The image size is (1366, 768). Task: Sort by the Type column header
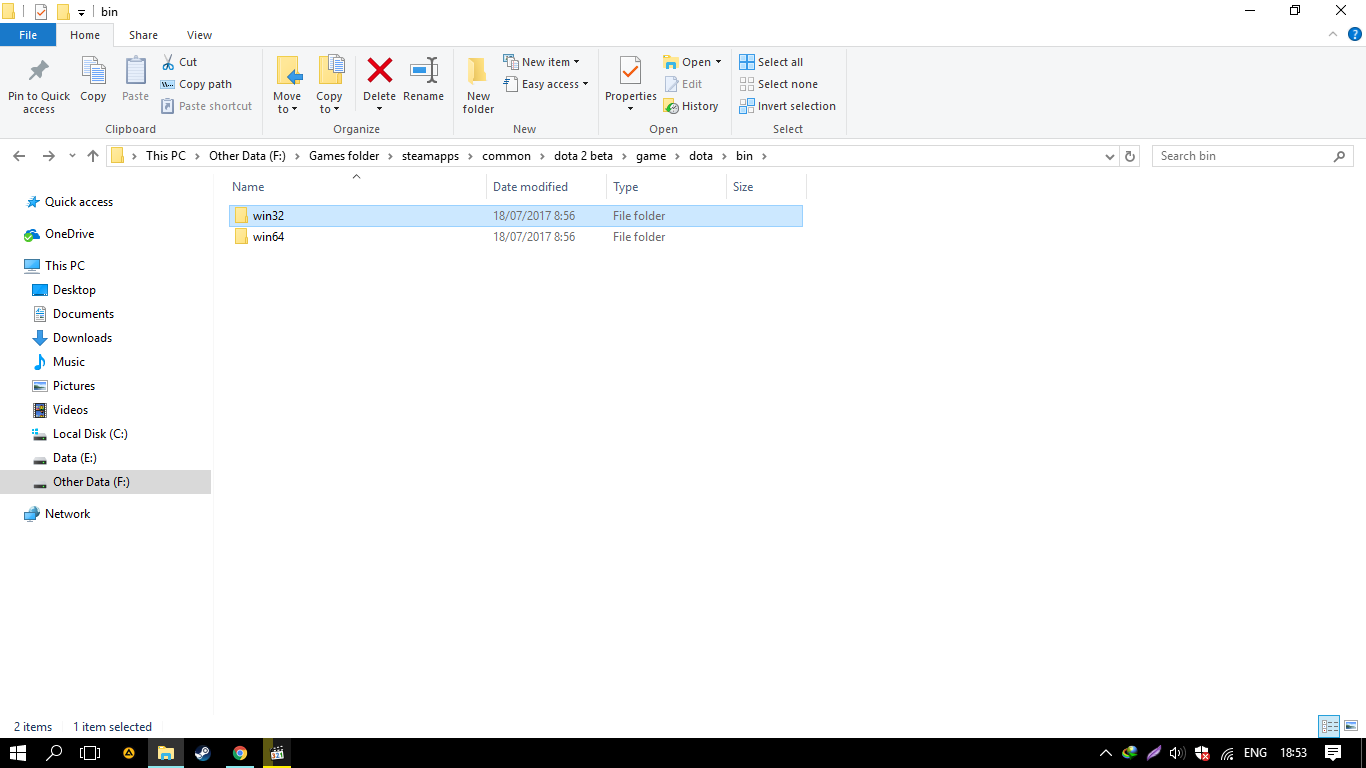666,187
